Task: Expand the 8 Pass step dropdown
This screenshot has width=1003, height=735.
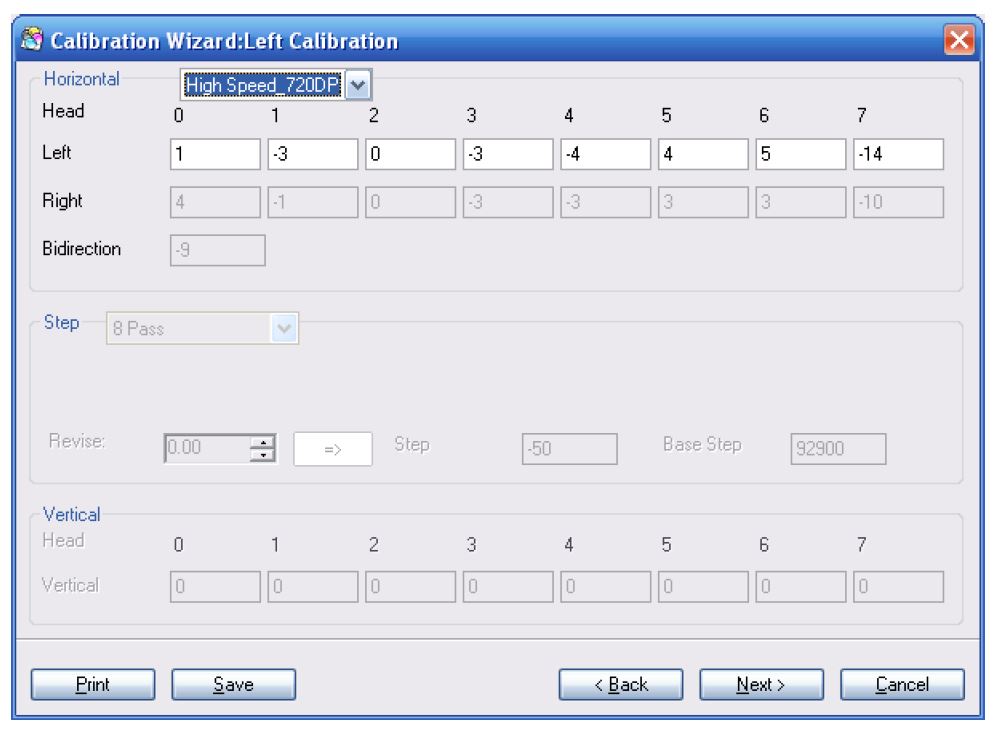Action: (x=284, y=328)
